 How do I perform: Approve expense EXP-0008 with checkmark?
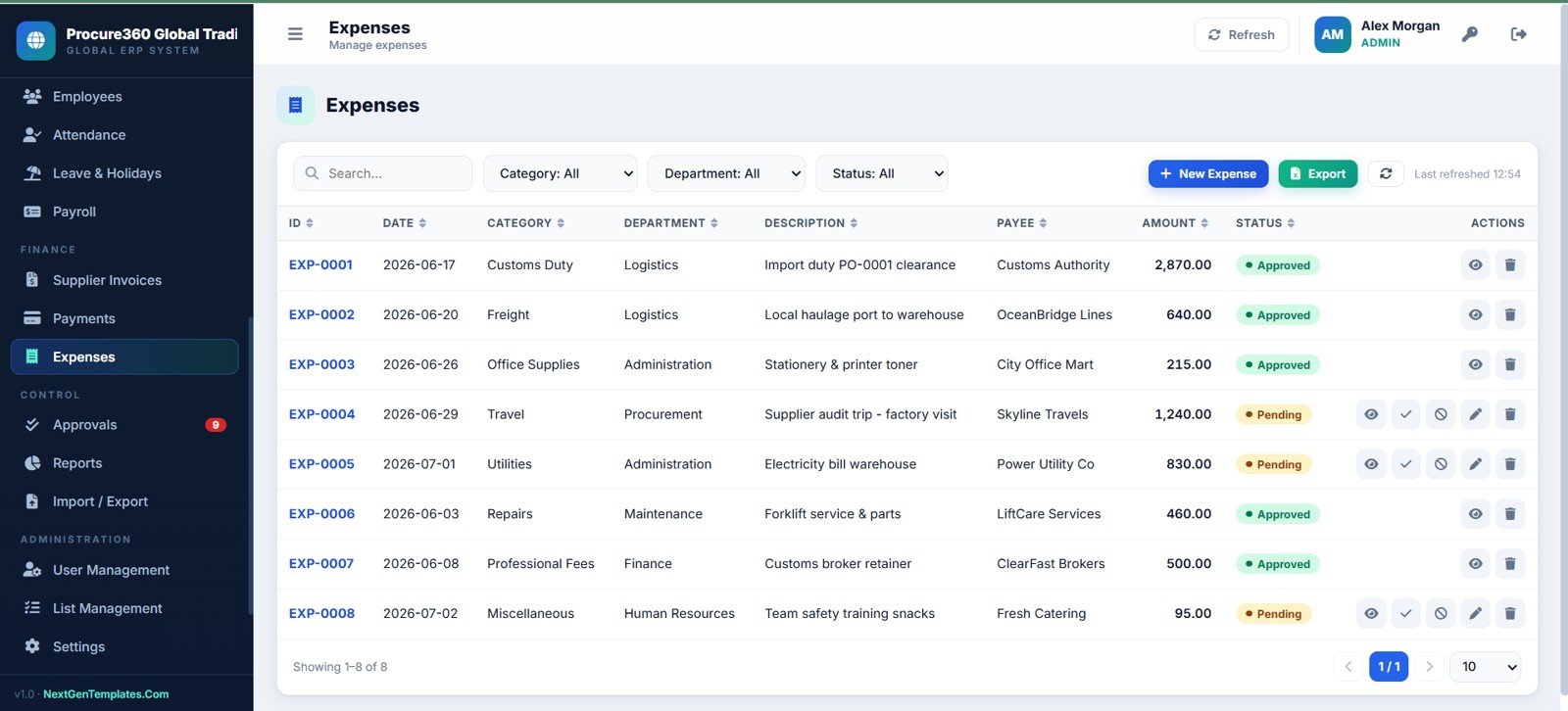coord(1405,614)
